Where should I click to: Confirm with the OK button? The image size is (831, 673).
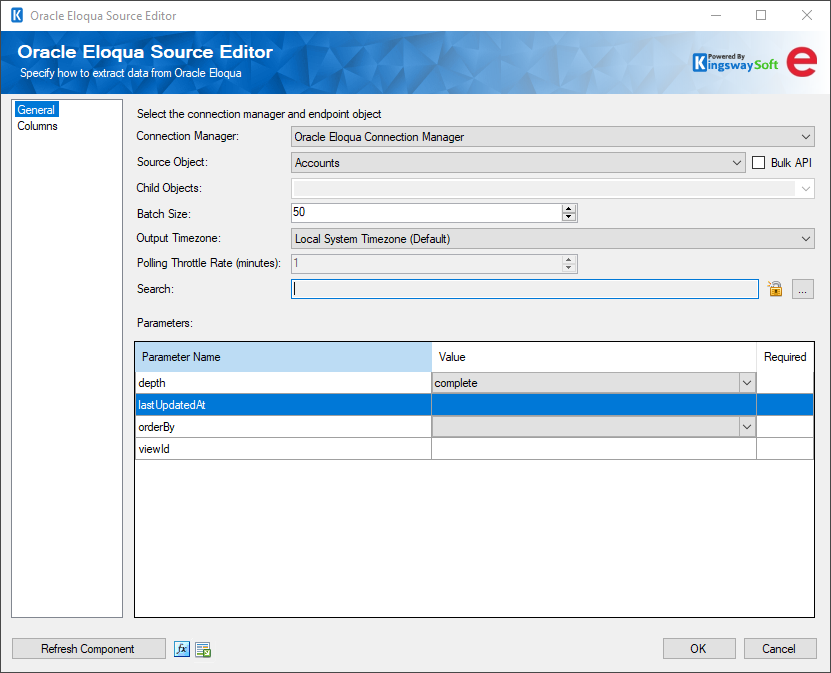[x=699, y=649]
